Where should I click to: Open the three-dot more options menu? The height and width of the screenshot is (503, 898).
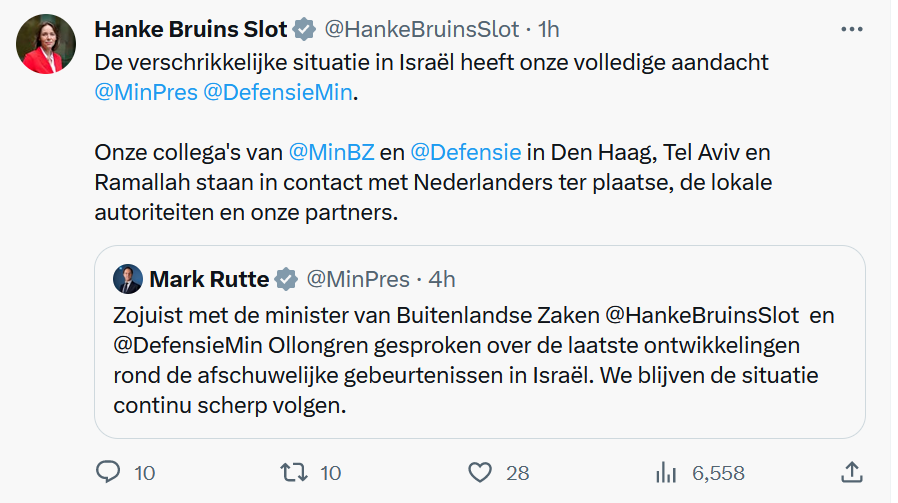click(851, 29)
